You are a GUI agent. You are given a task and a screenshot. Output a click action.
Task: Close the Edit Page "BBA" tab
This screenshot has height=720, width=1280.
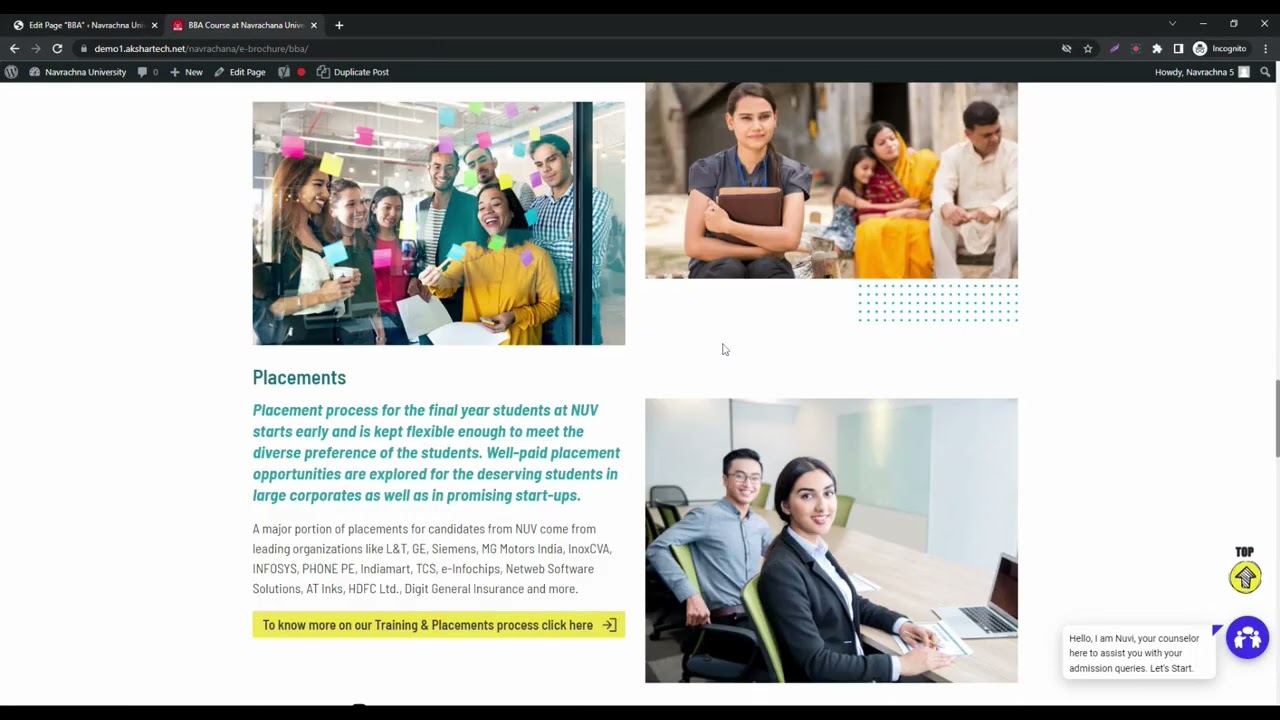154,25
